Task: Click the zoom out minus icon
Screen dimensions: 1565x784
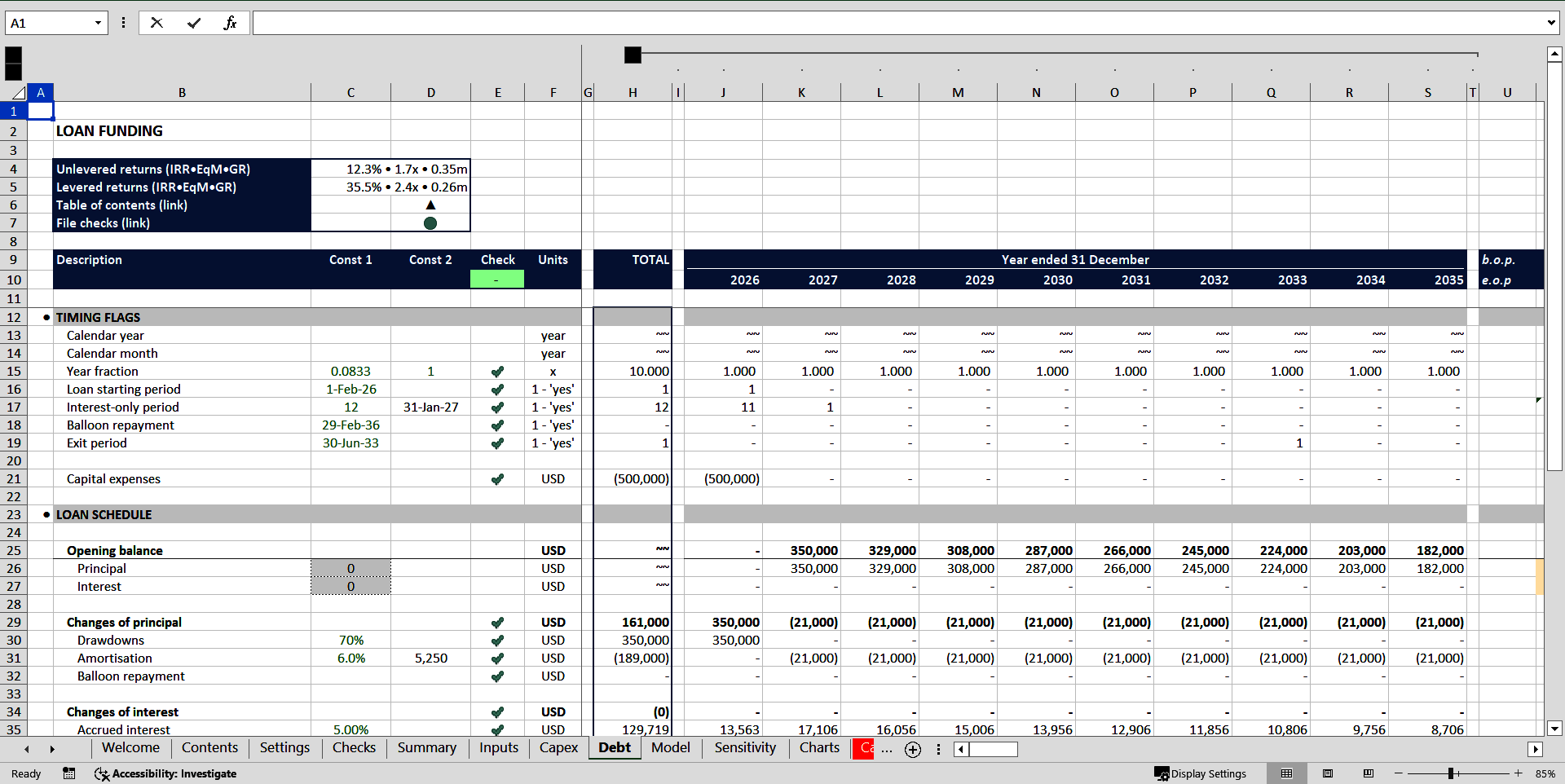Action: click(1399, 773)
